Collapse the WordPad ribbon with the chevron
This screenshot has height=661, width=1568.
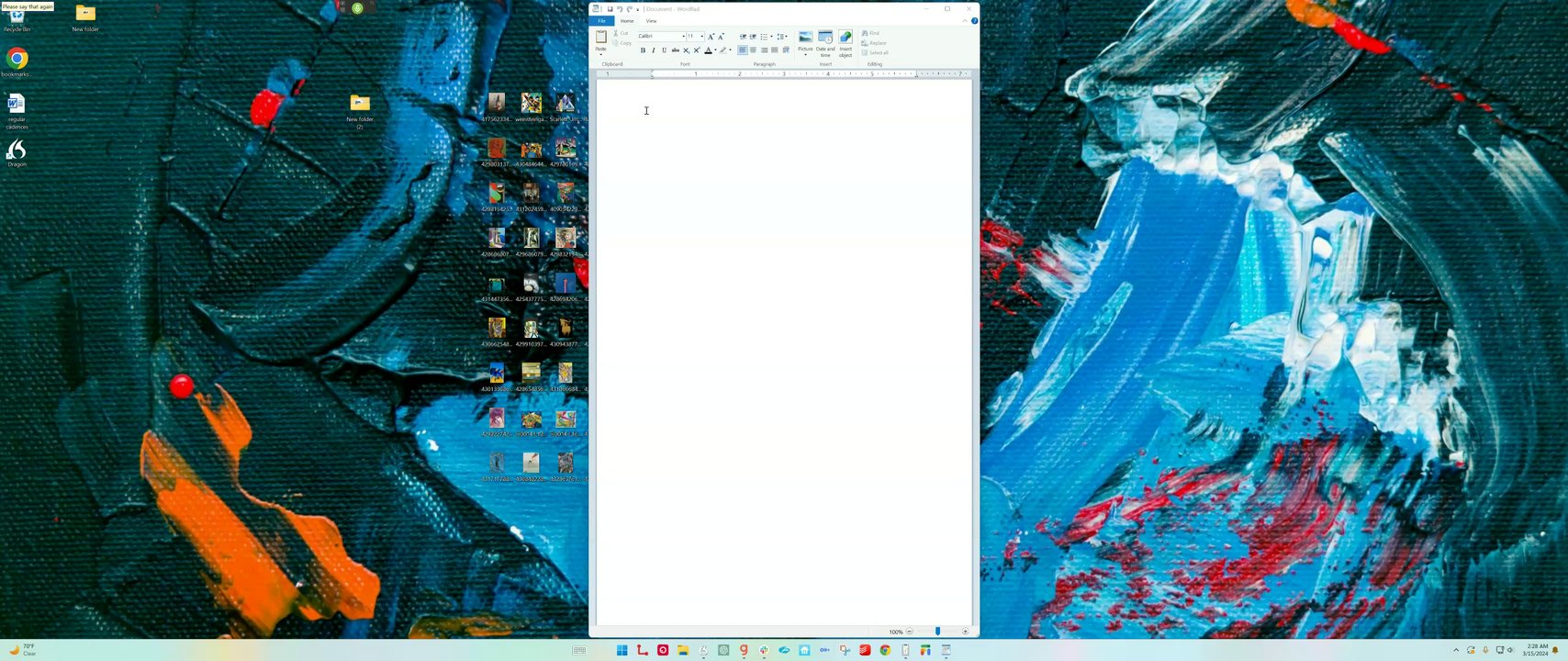pos(965,21)
